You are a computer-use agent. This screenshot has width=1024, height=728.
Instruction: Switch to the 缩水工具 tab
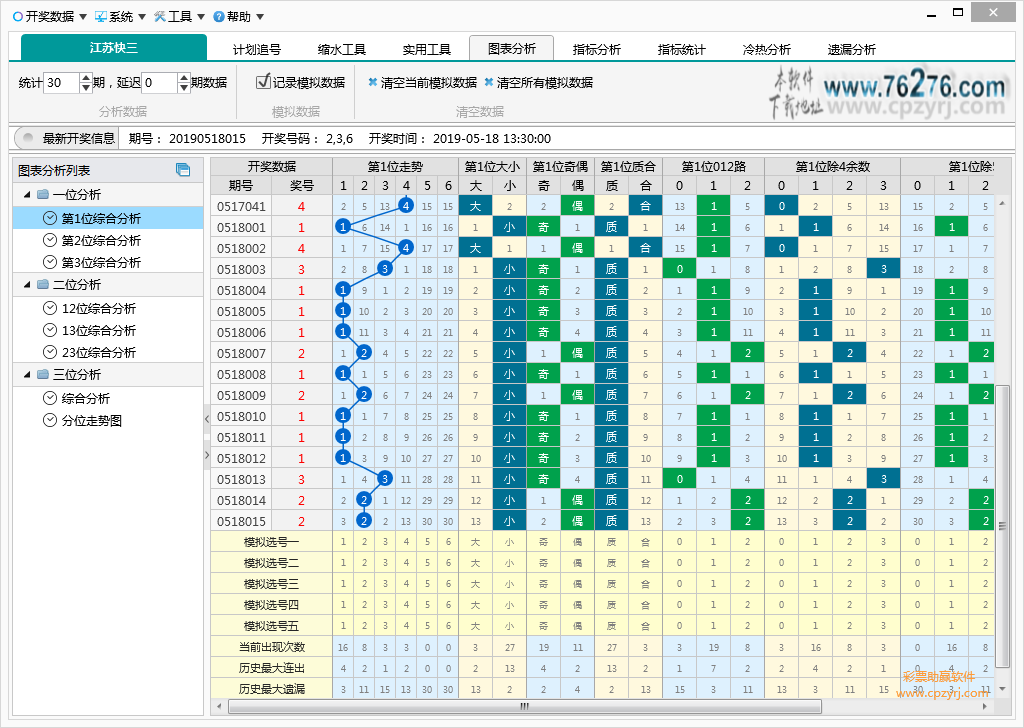342,49
